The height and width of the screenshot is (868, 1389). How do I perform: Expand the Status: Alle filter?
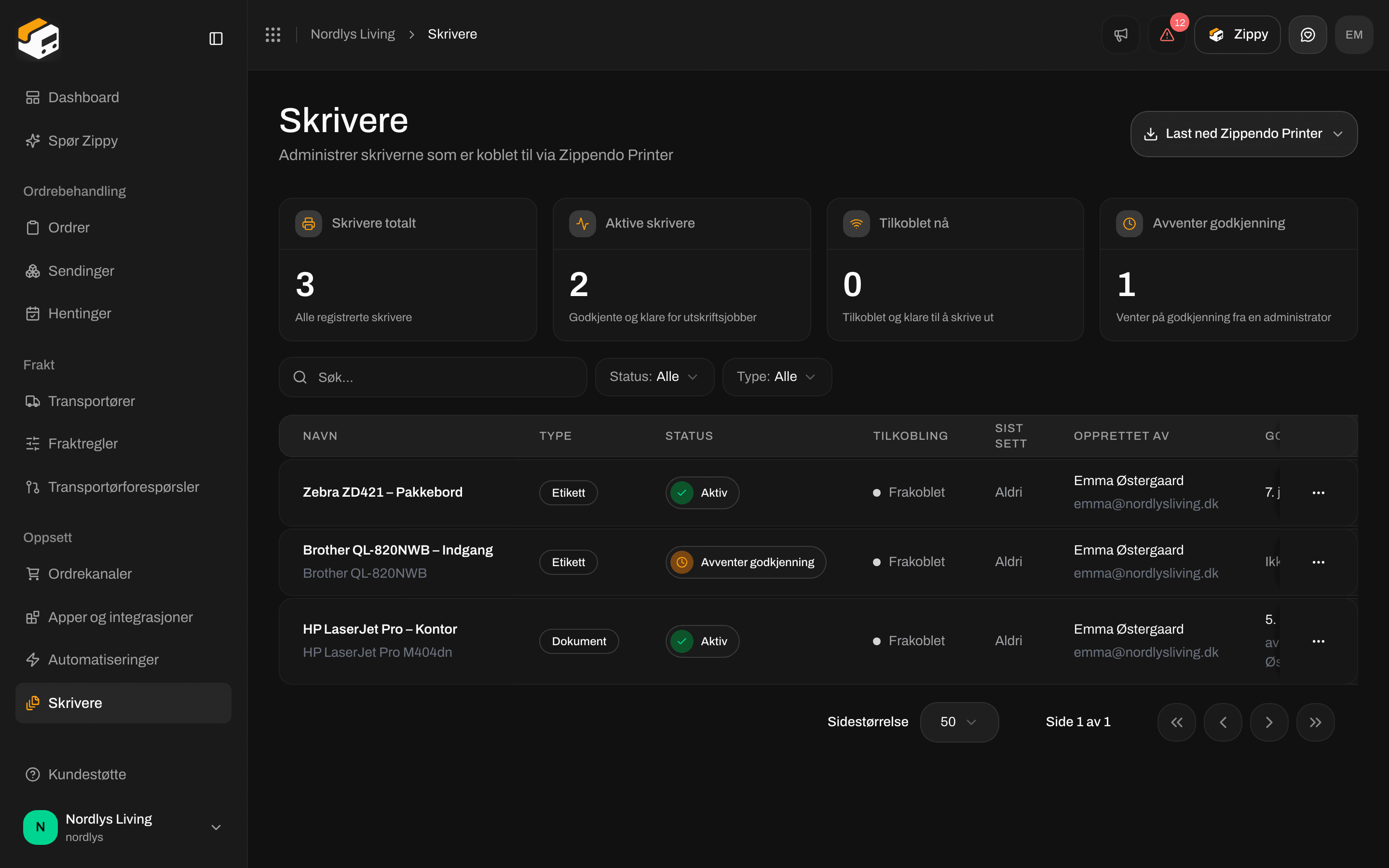[654, 377]
